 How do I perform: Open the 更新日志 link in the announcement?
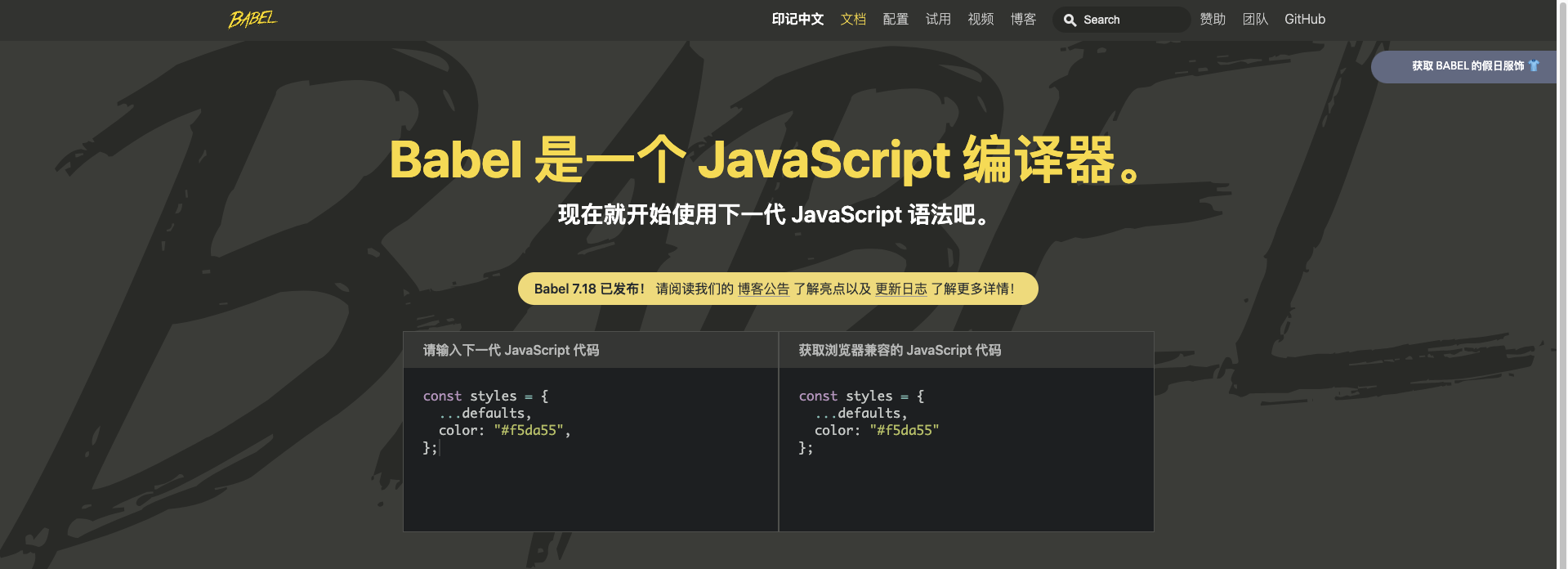pyautogui.click(x=901, y=289)
